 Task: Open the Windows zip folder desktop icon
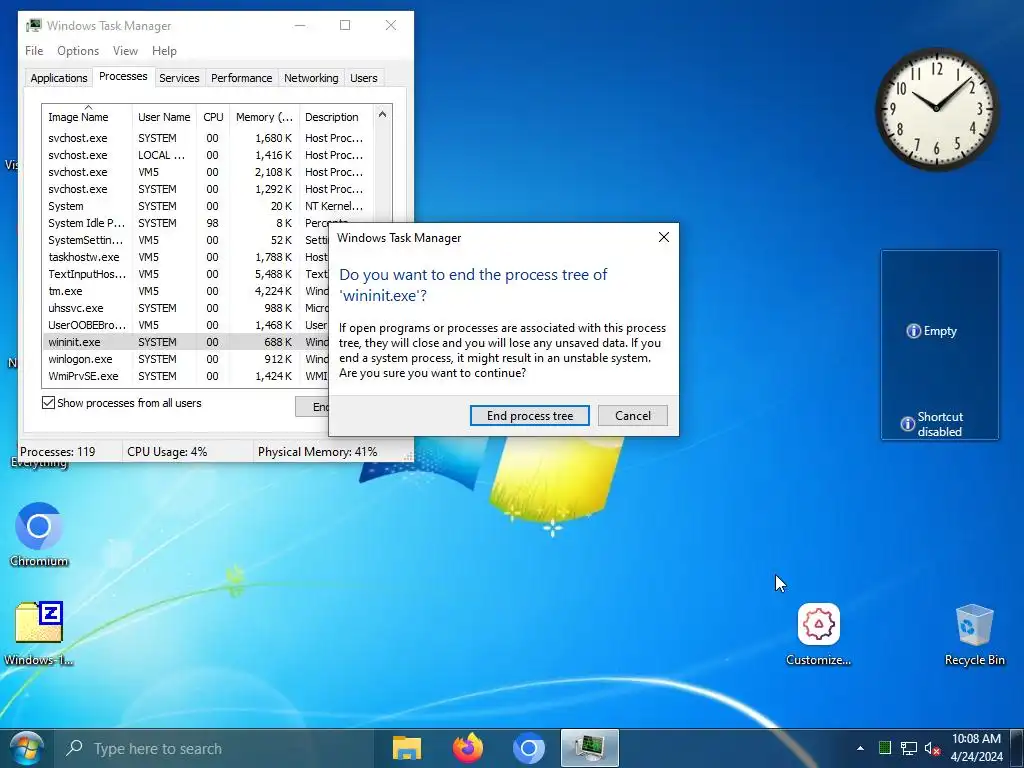[39, 632]
